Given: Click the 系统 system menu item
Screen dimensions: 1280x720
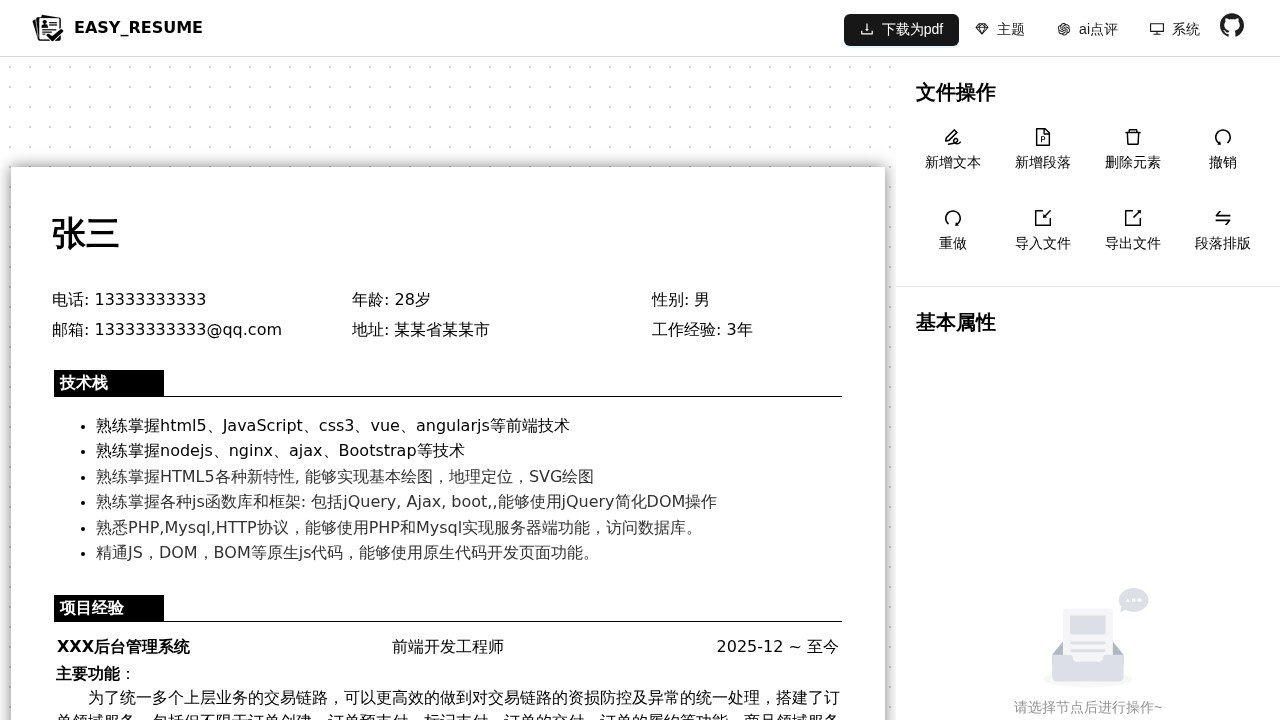Looking at the screenshot, I should coord(1174,29).
